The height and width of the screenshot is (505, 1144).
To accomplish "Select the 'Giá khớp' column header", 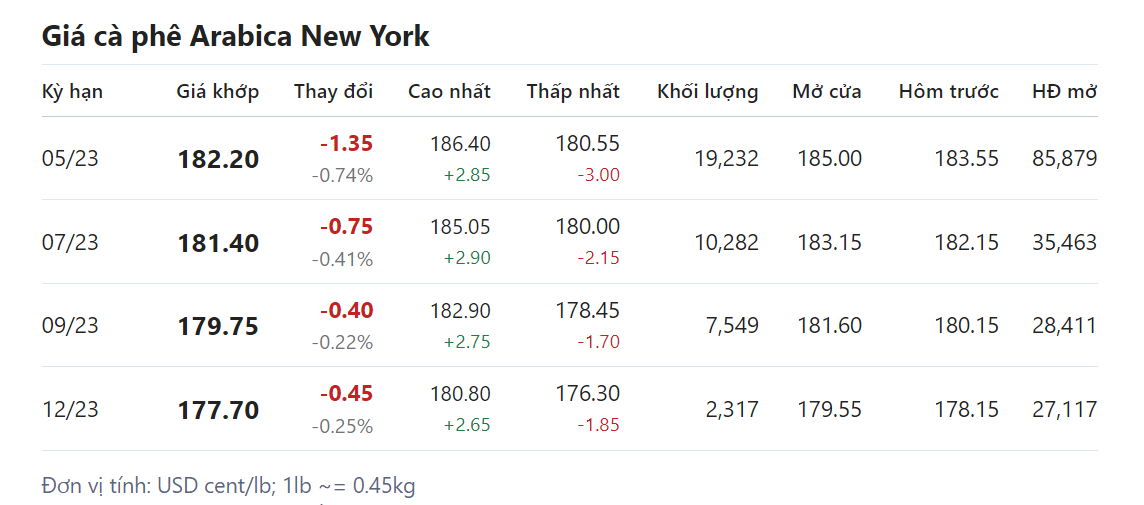I will click(x=217, y=92).
